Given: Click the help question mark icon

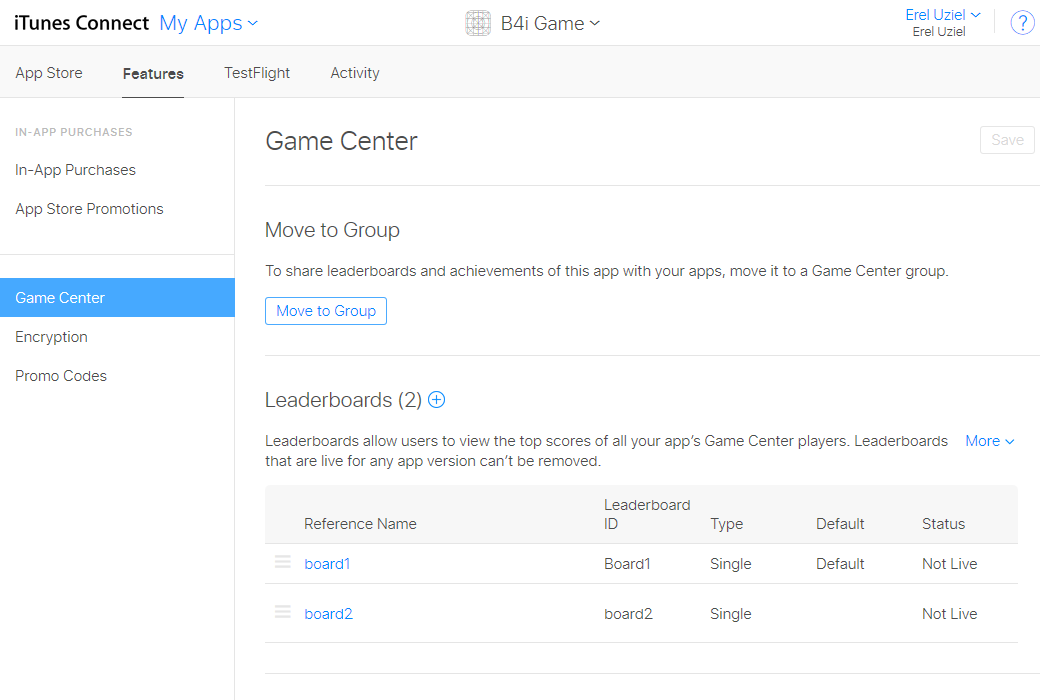Looking at the screenshot, I should [1021, 23].
